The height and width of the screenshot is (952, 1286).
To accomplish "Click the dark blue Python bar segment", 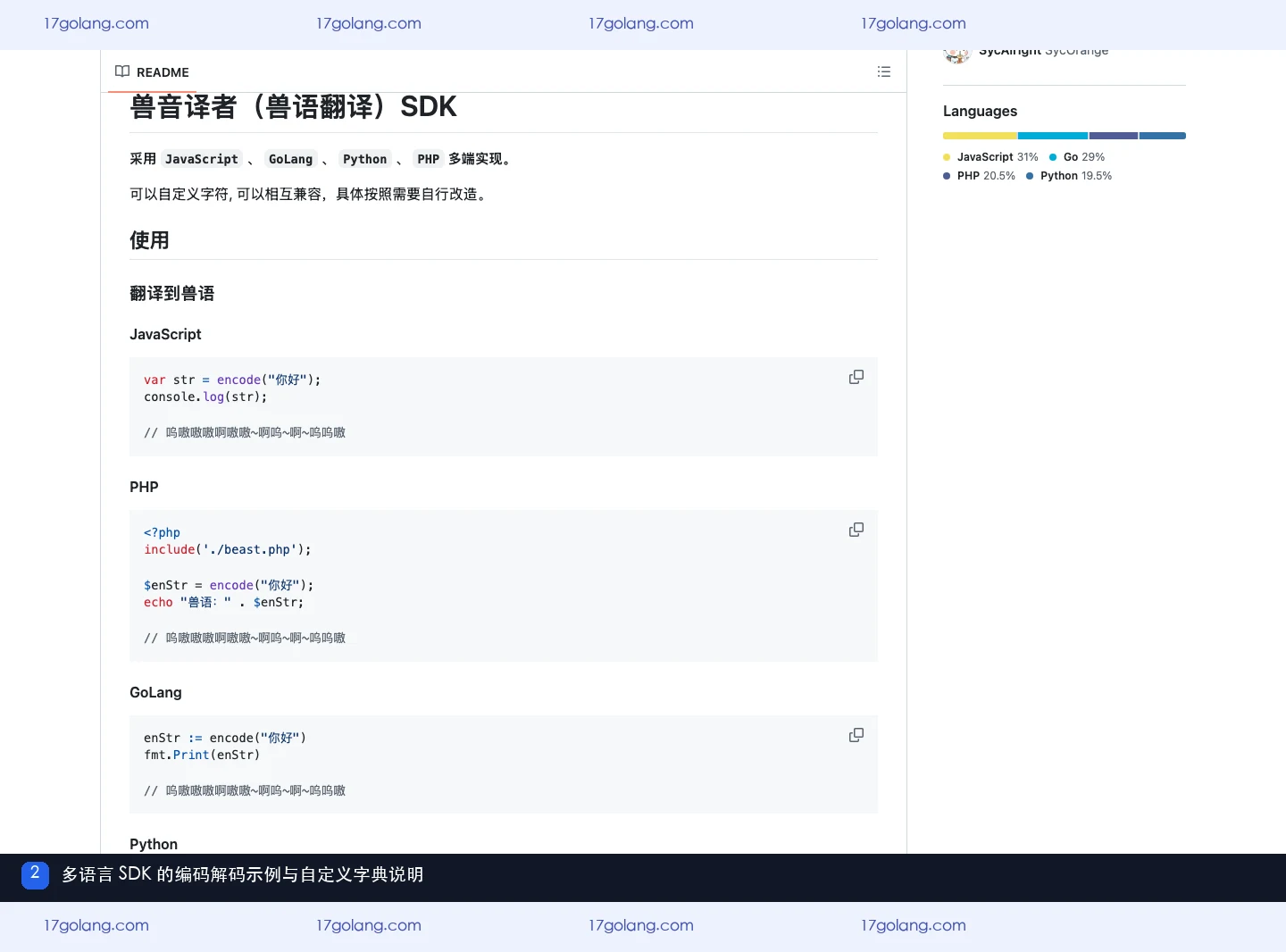I will (1163, 136).
